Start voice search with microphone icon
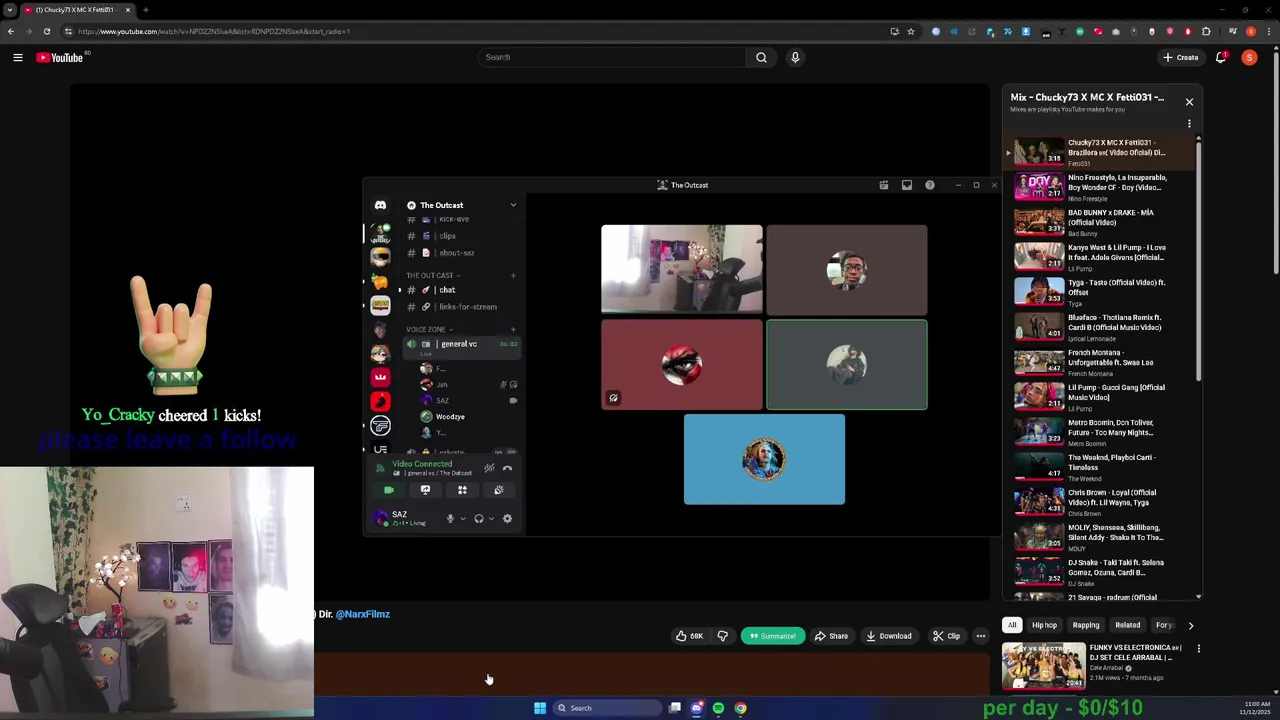The width and height of the screenshot is (1280, 720). pos(795,57)
